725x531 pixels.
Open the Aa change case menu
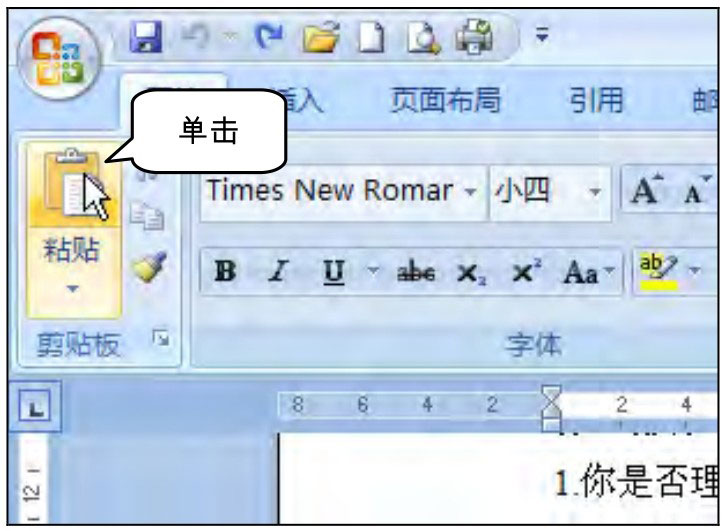click(588, 272)
